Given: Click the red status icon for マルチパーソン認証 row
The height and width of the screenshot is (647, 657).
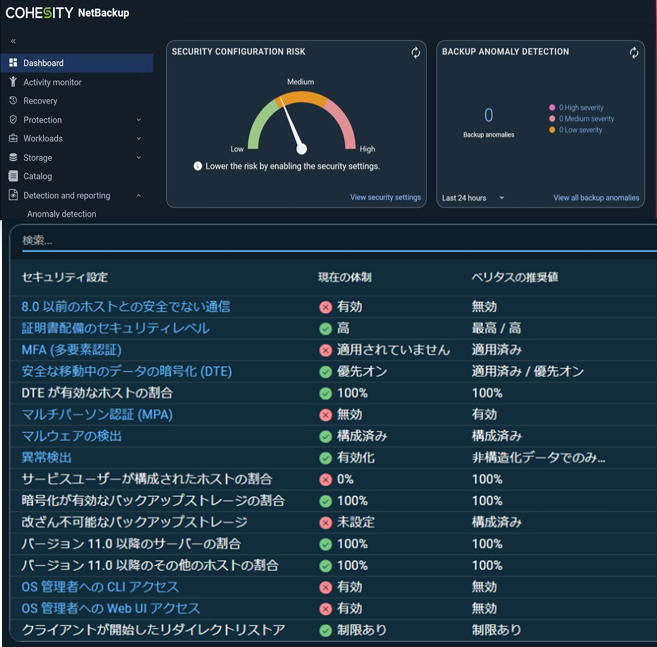Looking at the screenshot, I should tap(326, 415).
